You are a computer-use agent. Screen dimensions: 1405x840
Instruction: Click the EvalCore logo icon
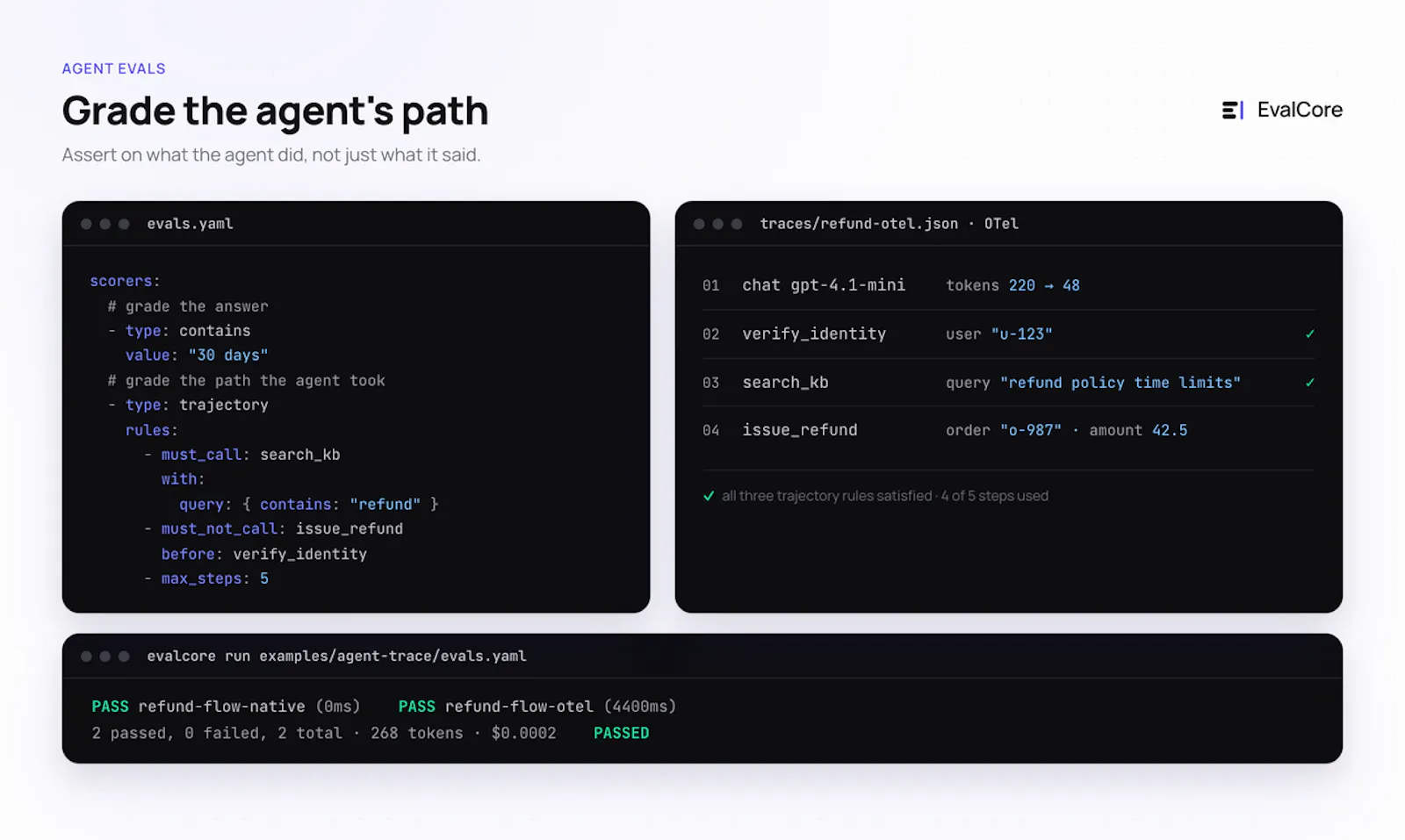click(x=1232, y=110)
